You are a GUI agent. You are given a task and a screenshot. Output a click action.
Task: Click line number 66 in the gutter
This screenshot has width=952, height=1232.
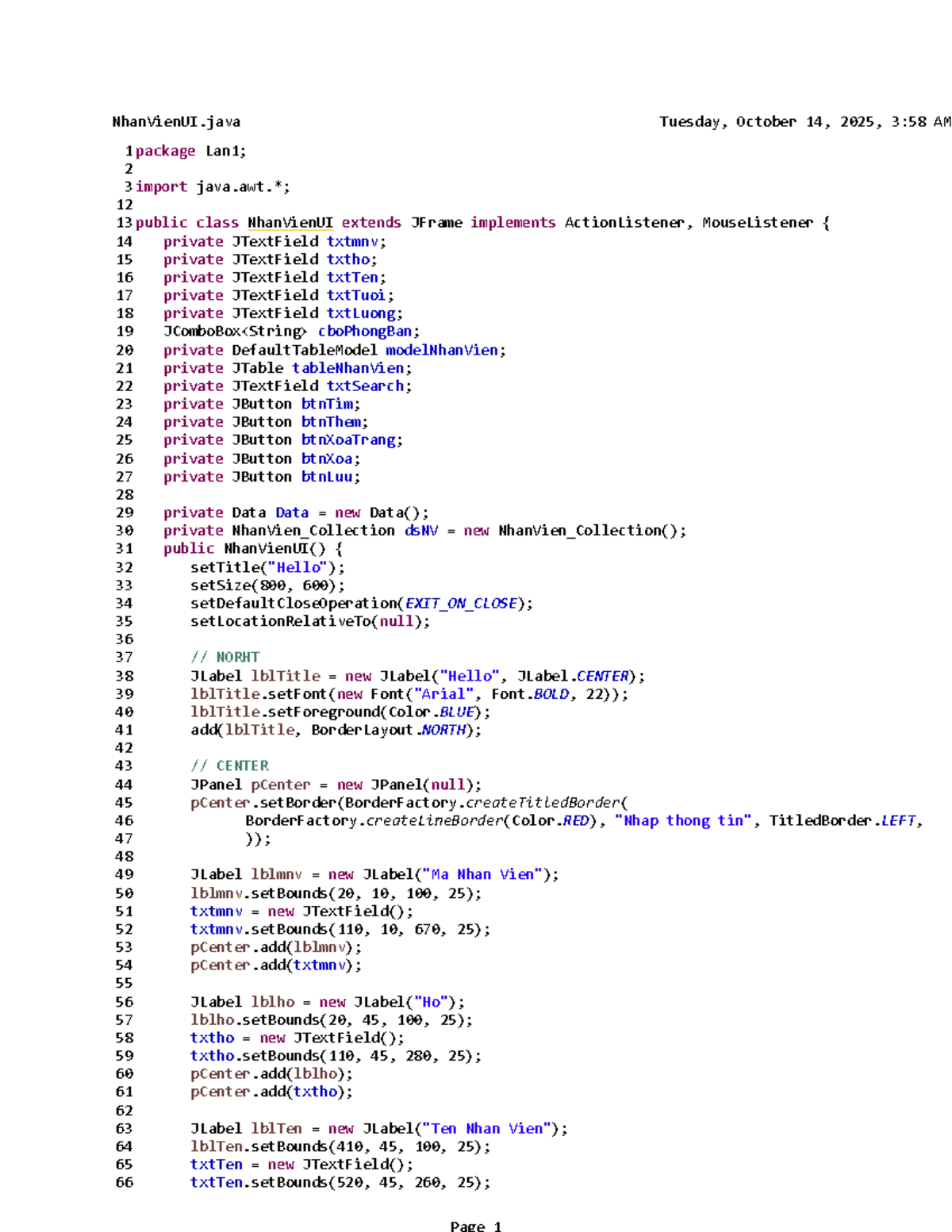tap(125, 1182)
